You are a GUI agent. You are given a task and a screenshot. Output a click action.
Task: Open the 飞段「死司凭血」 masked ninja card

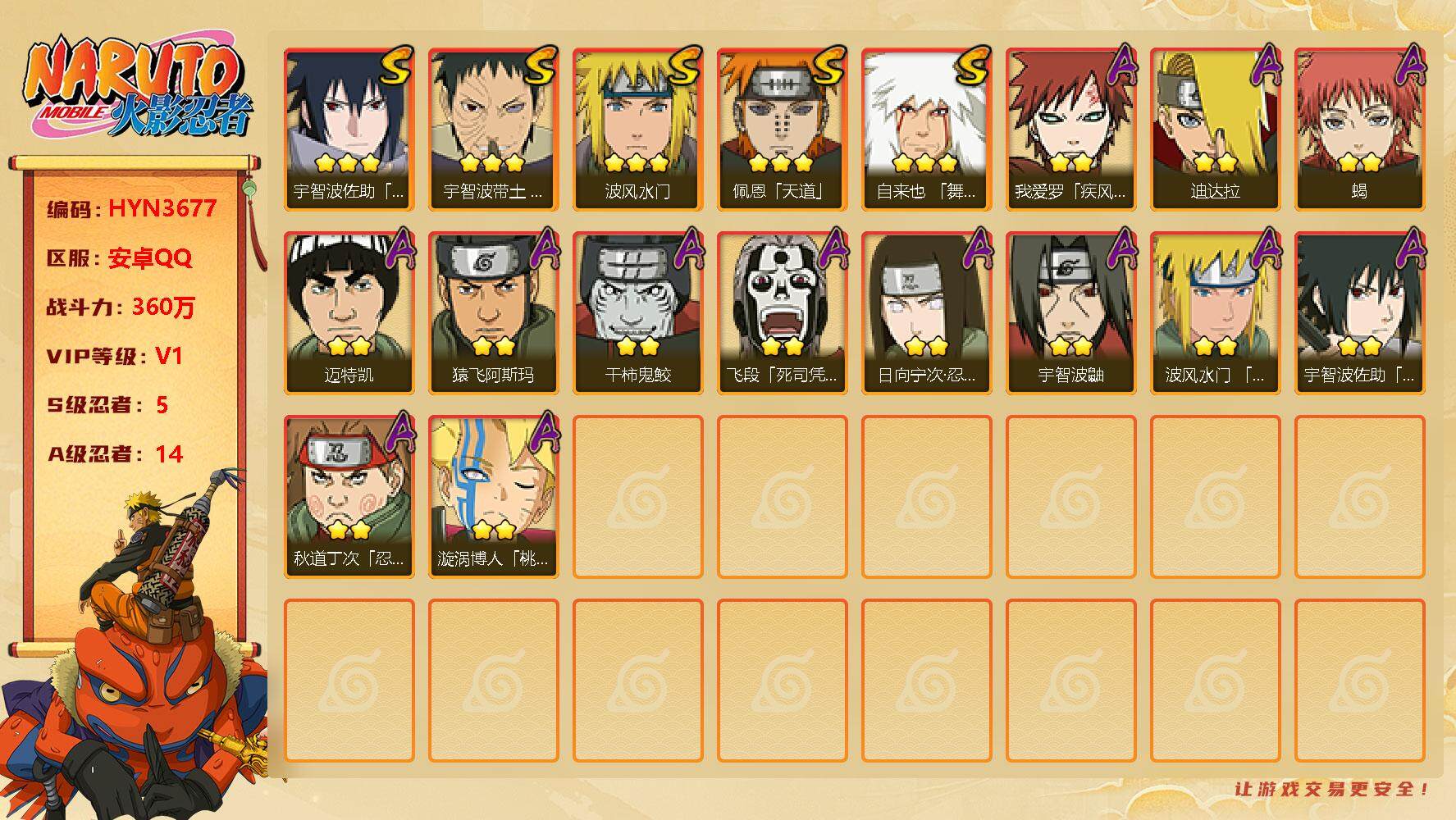pyautogui.click(x=782, y=313)
